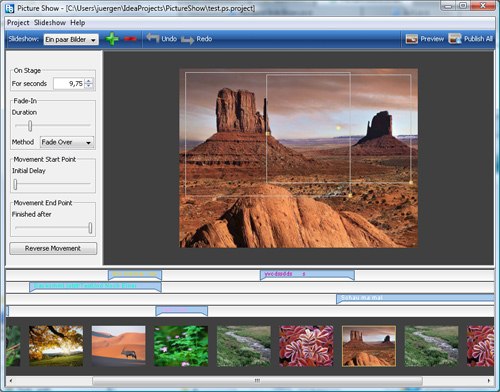The height and width of the screenshot is (392, 500).
Task: Click the Finished after slider handle
Action: 90,228
